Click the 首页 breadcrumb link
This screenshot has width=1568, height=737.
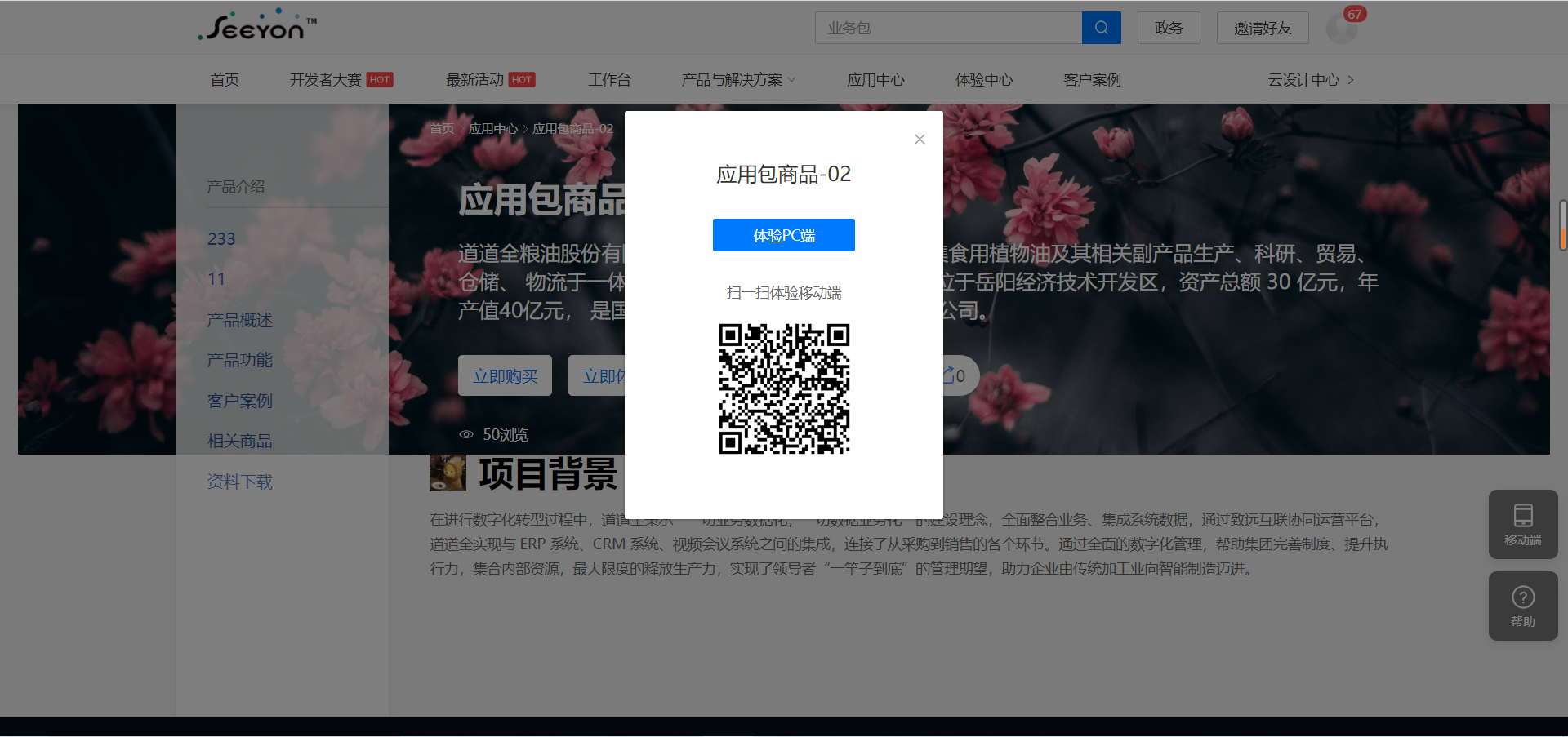[442, 128]
